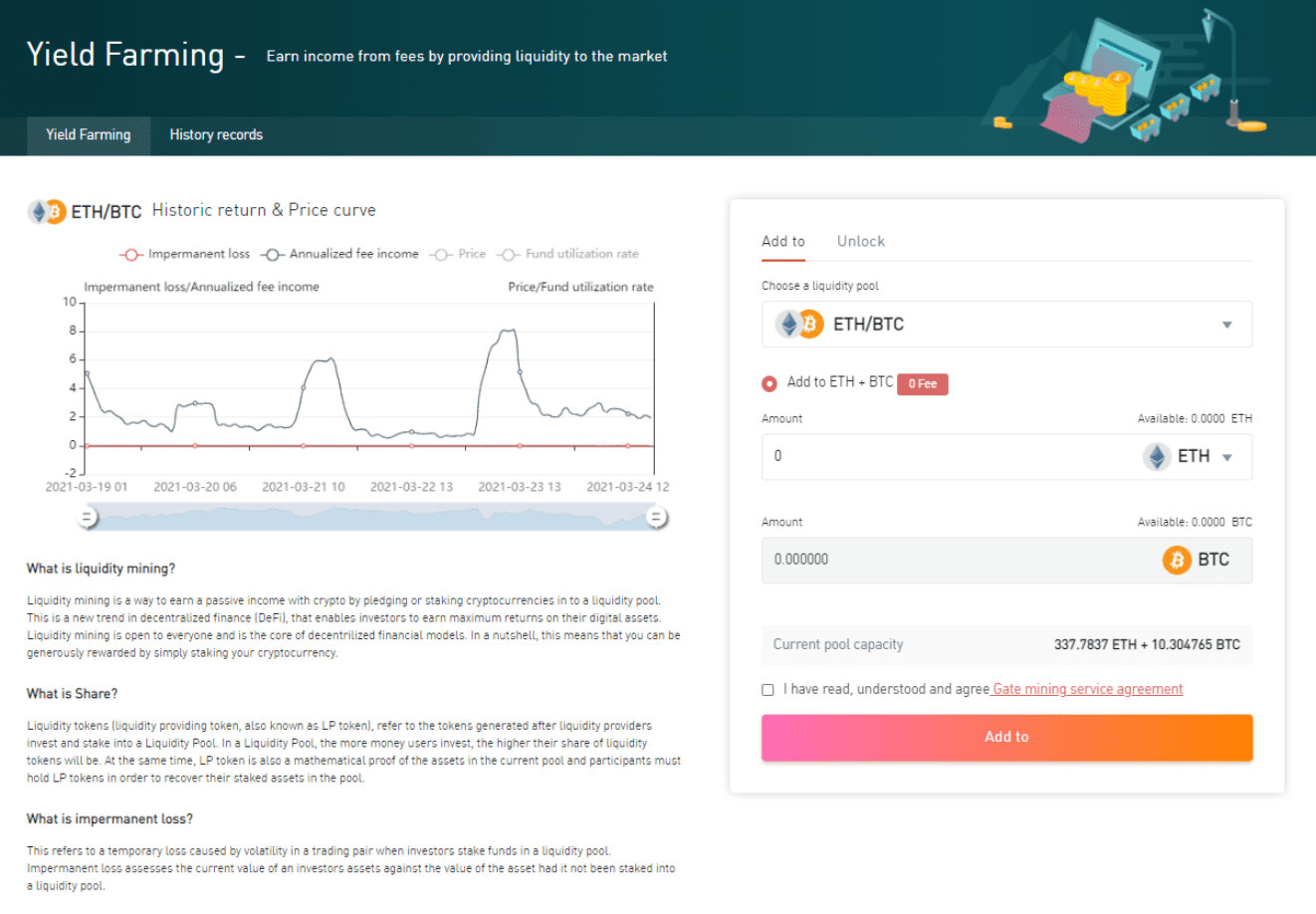This screenshot has width=1316, height=914.
Task: Expand the liquidity pool dropdown arrow
Action: 1227,325
